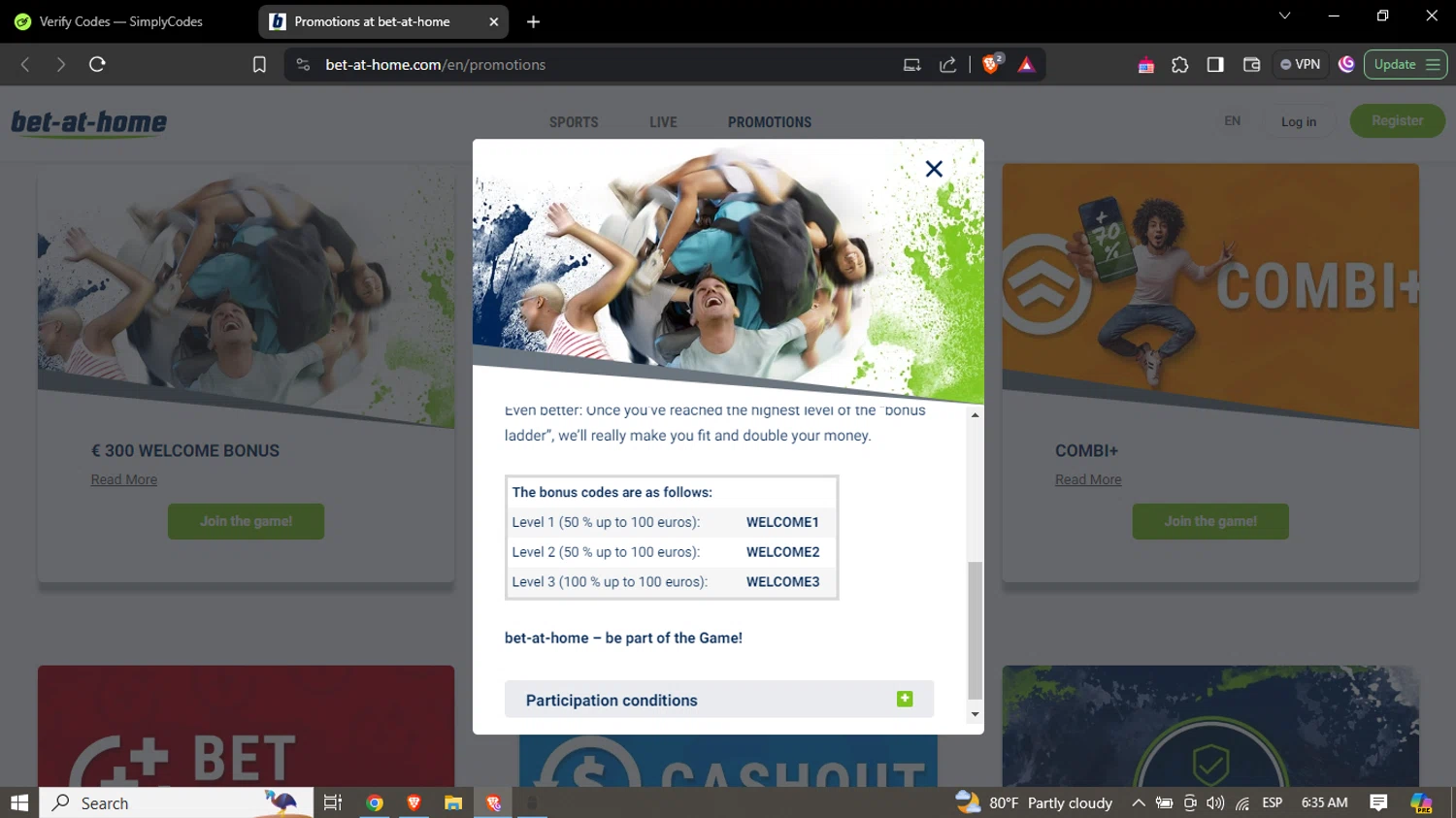This screenshot has width=1456, height=818.
Task: Open the Leo AI icon
Action: pyautogui.click(x=1346, y=64)
